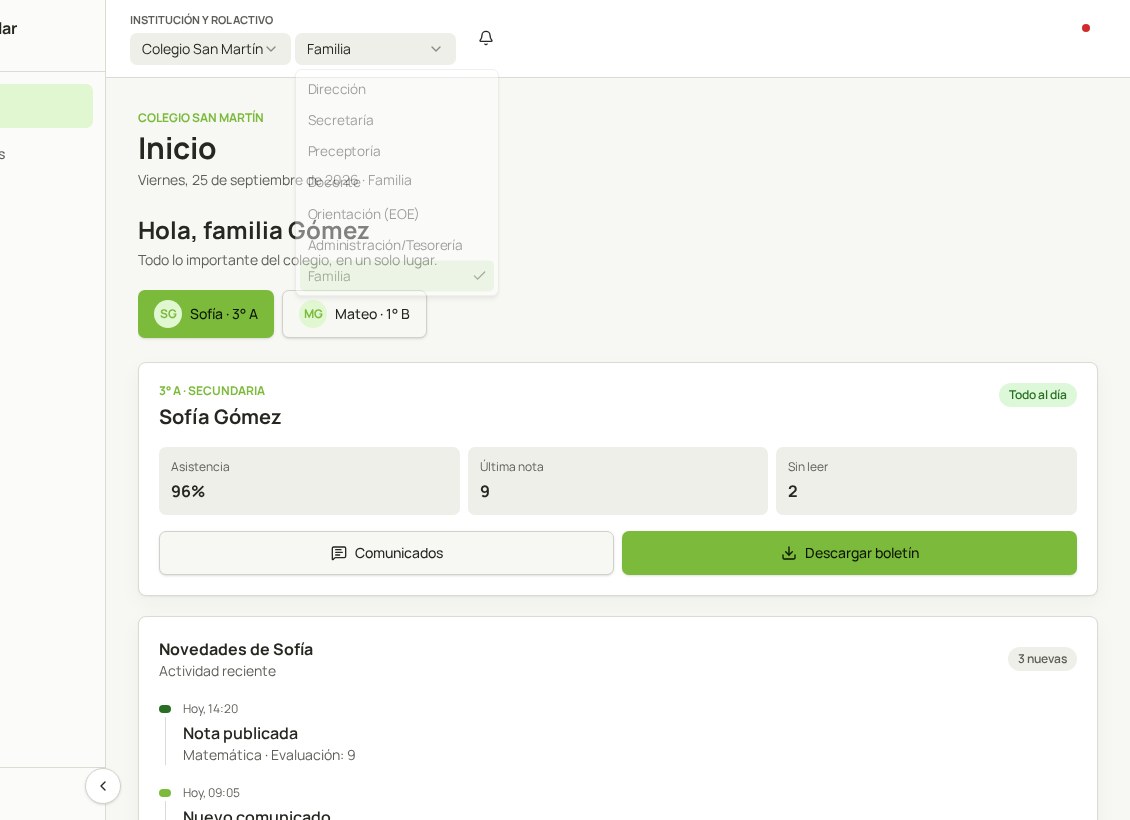The image size is (1130, 820).
Task: Click the Nuevo comunicado entry
Action: [257, 814]
